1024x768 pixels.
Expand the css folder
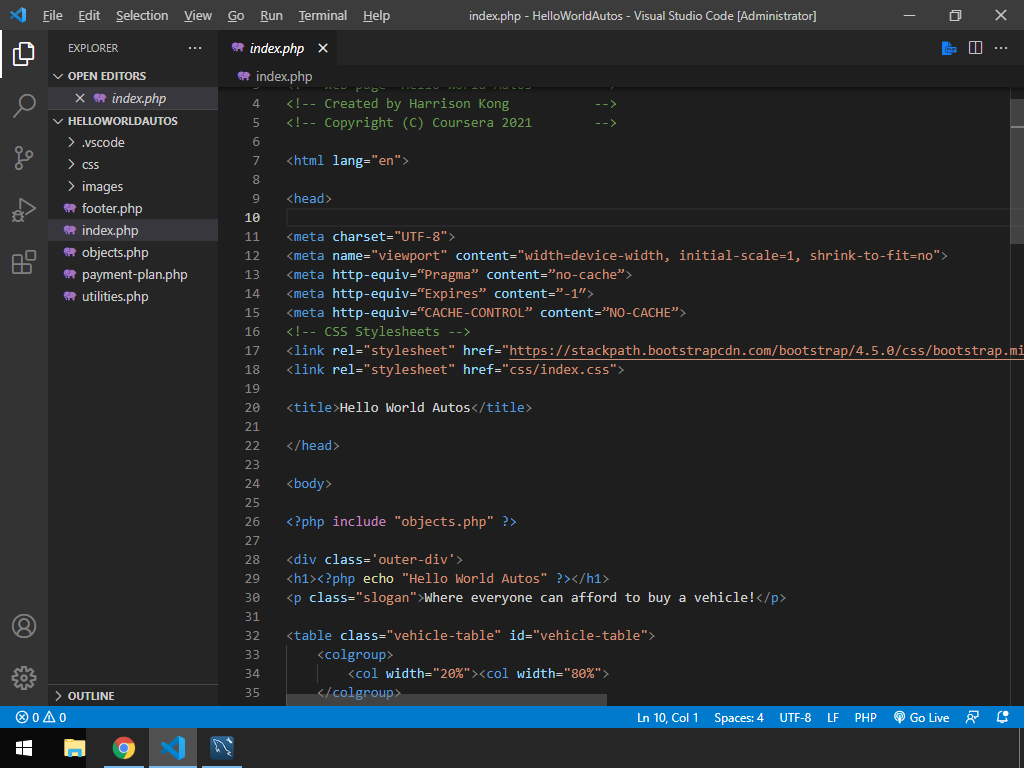point(90,164)
